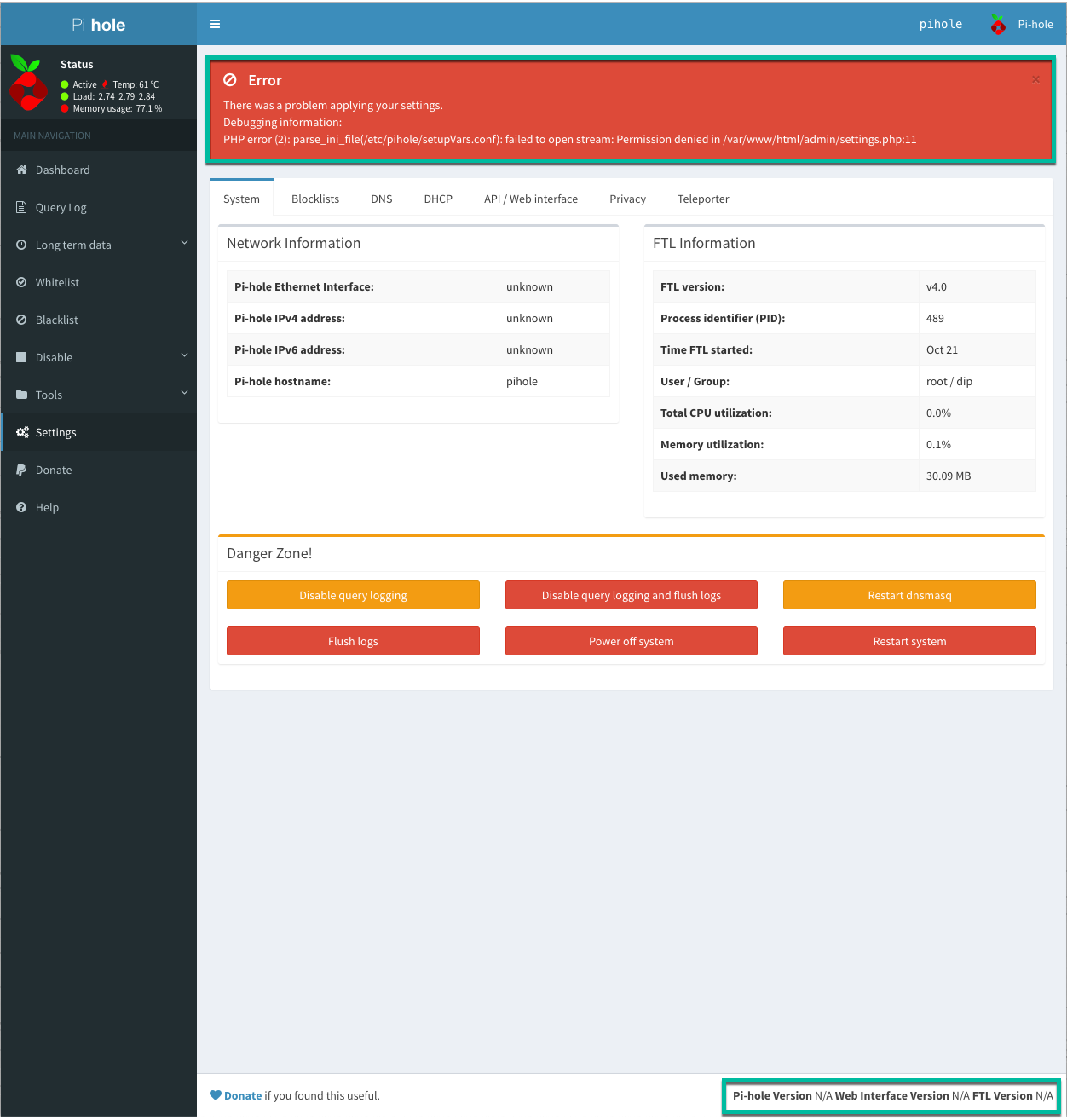The image size is (1067, 1120).
Task: Click the Restart system button
Action: (909, 641)
